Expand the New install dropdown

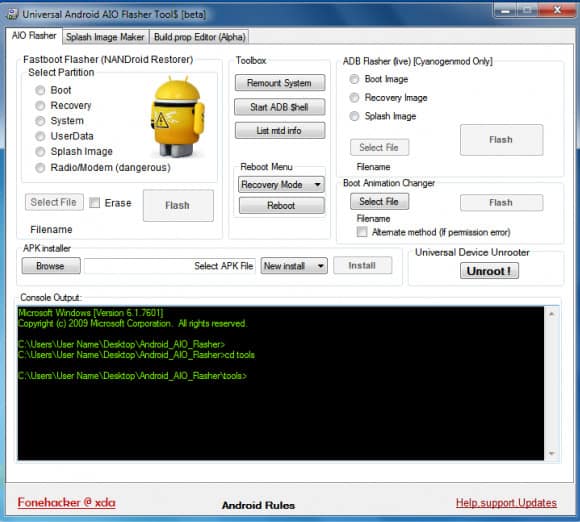click(x=294, y=266)
